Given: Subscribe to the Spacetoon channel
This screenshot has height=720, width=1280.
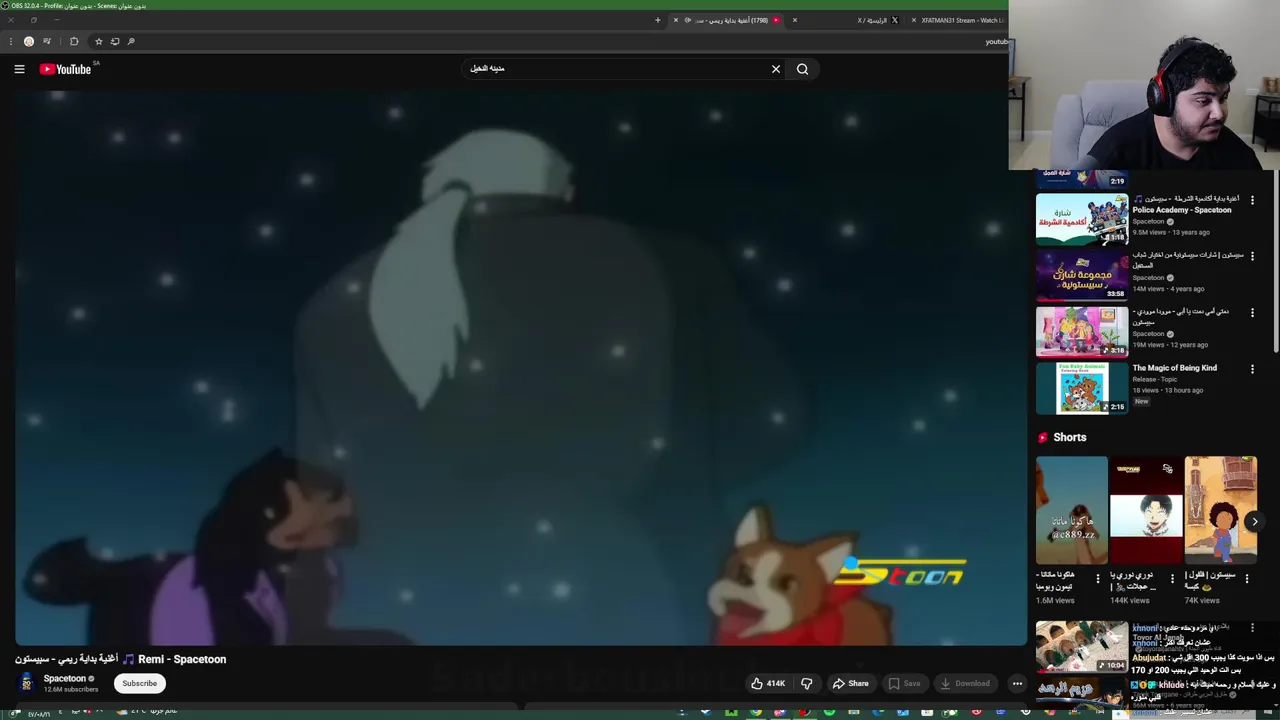Looking at the screenshot, I should (x=139, y=683).
